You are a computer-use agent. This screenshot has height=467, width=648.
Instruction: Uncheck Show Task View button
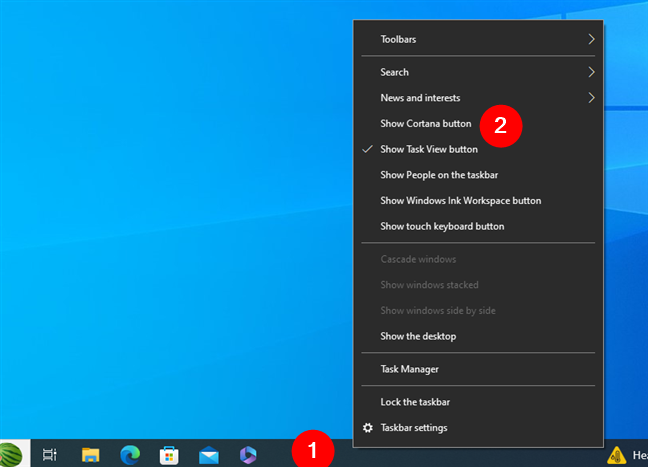(x=478, y=149)
